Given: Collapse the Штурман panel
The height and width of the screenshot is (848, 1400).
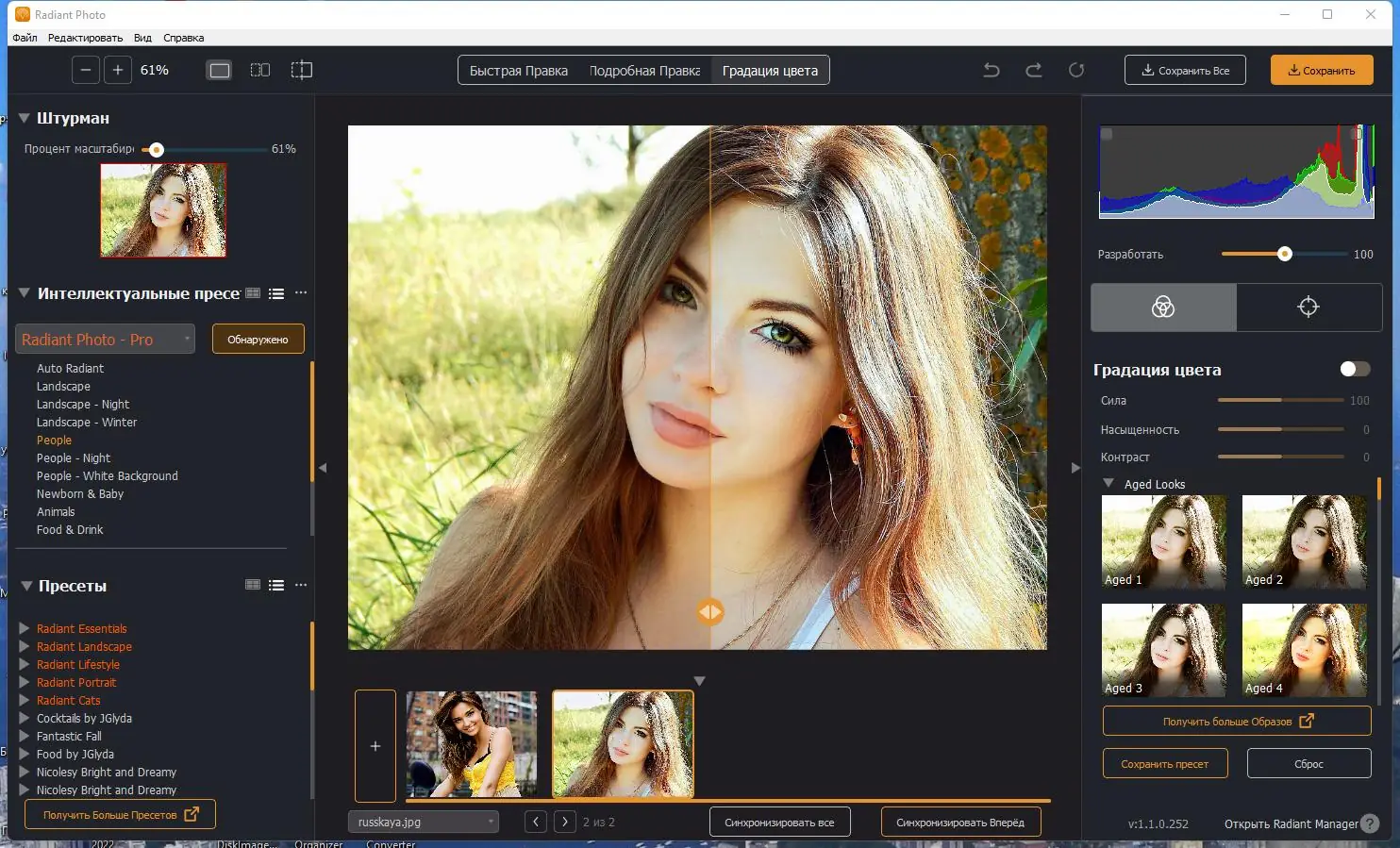Looking at the screenshot, I should pos(25,118).
